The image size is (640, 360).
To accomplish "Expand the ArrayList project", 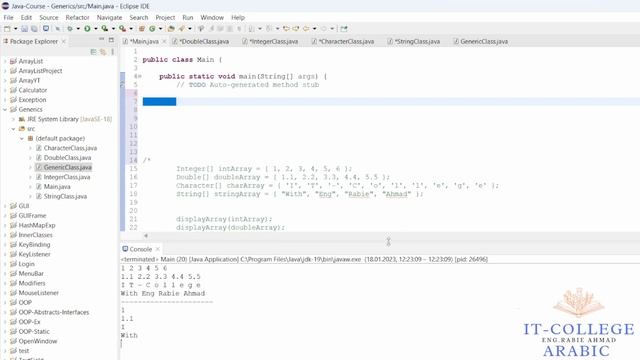I will click(5, 61).
